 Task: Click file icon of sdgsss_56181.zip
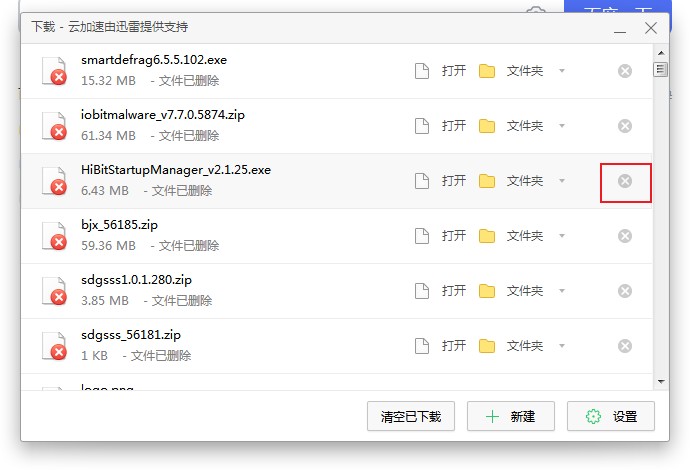coord(54,346)
